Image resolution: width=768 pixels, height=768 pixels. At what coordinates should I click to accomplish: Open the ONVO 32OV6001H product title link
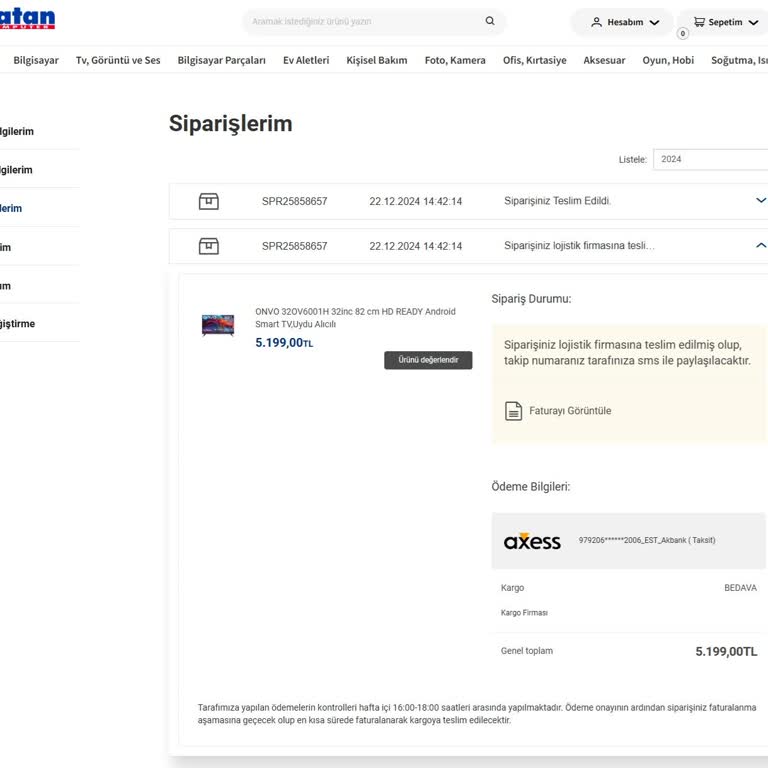point(355,318)
